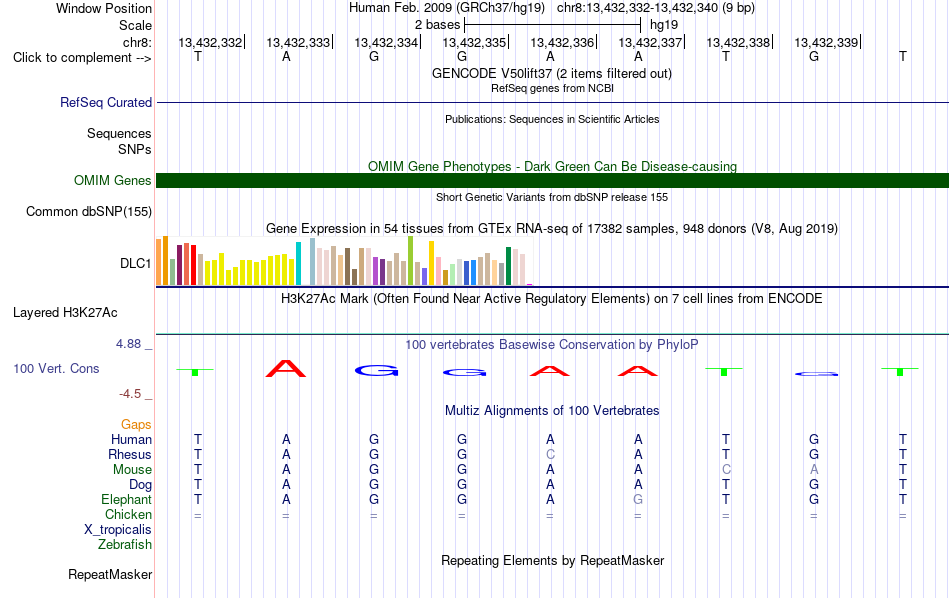950x598 pixels.
Task: Open the RefSeq Curated track label
Action: tap(105, 102)
